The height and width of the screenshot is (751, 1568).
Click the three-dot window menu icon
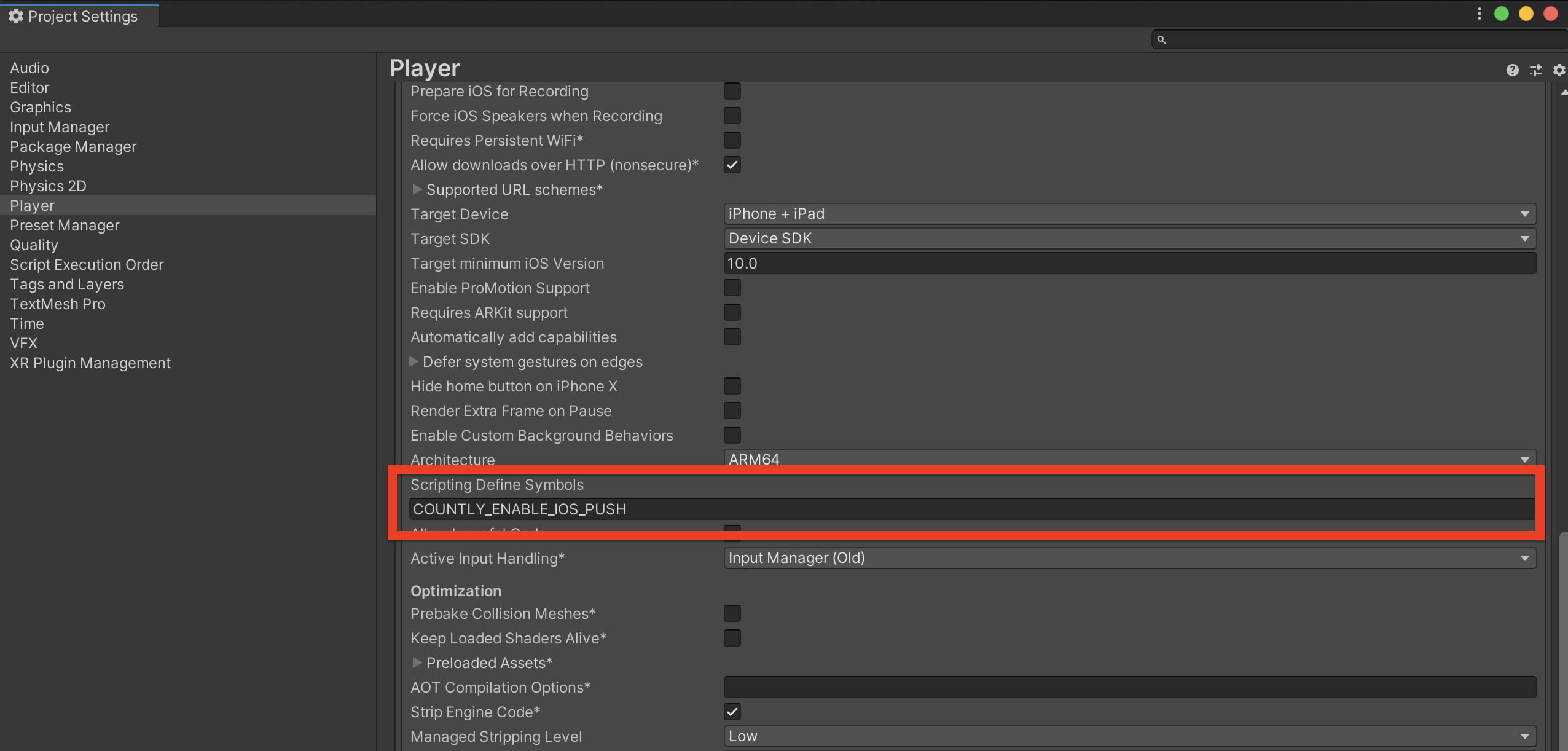(x=1478, y=14)
